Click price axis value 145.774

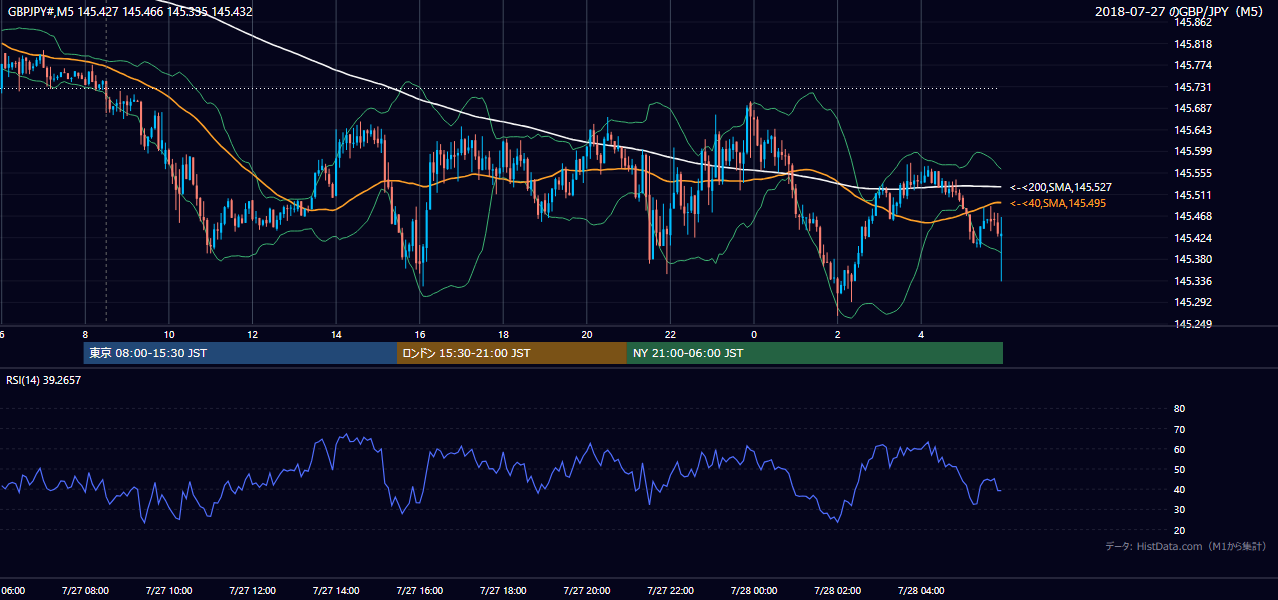1192,66
